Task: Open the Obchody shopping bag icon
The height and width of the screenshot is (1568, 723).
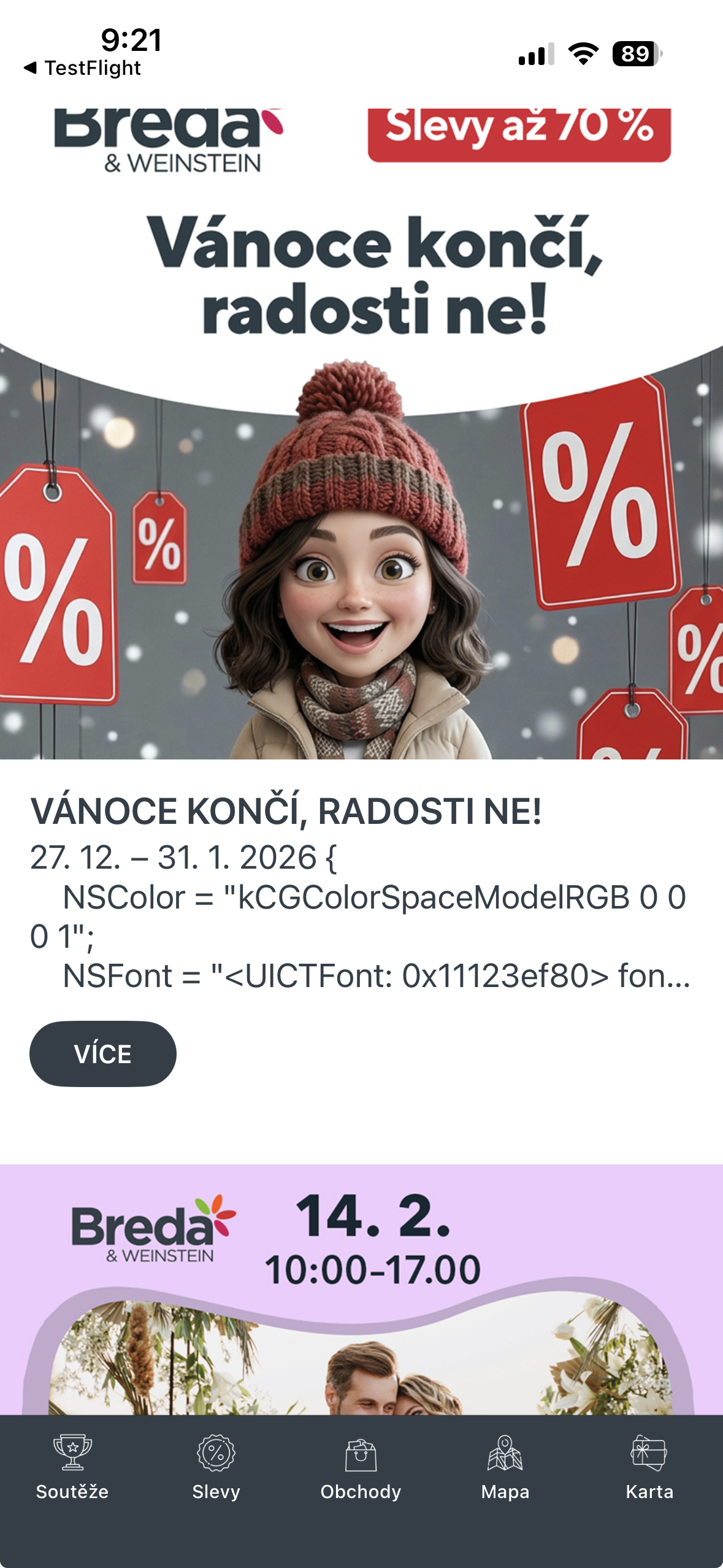Action: 361,1455
